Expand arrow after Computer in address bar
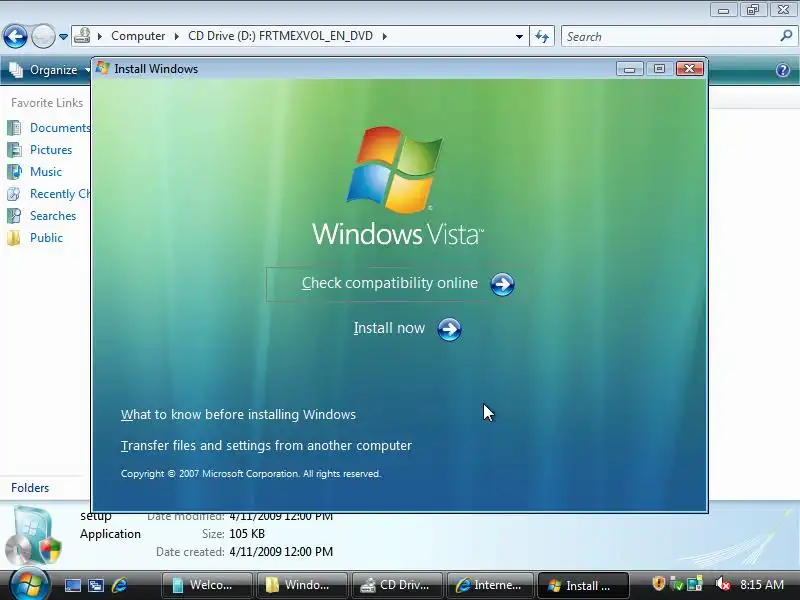Viewport: 800px width, 600px height. pyautogui.click(x=177, y=36)
